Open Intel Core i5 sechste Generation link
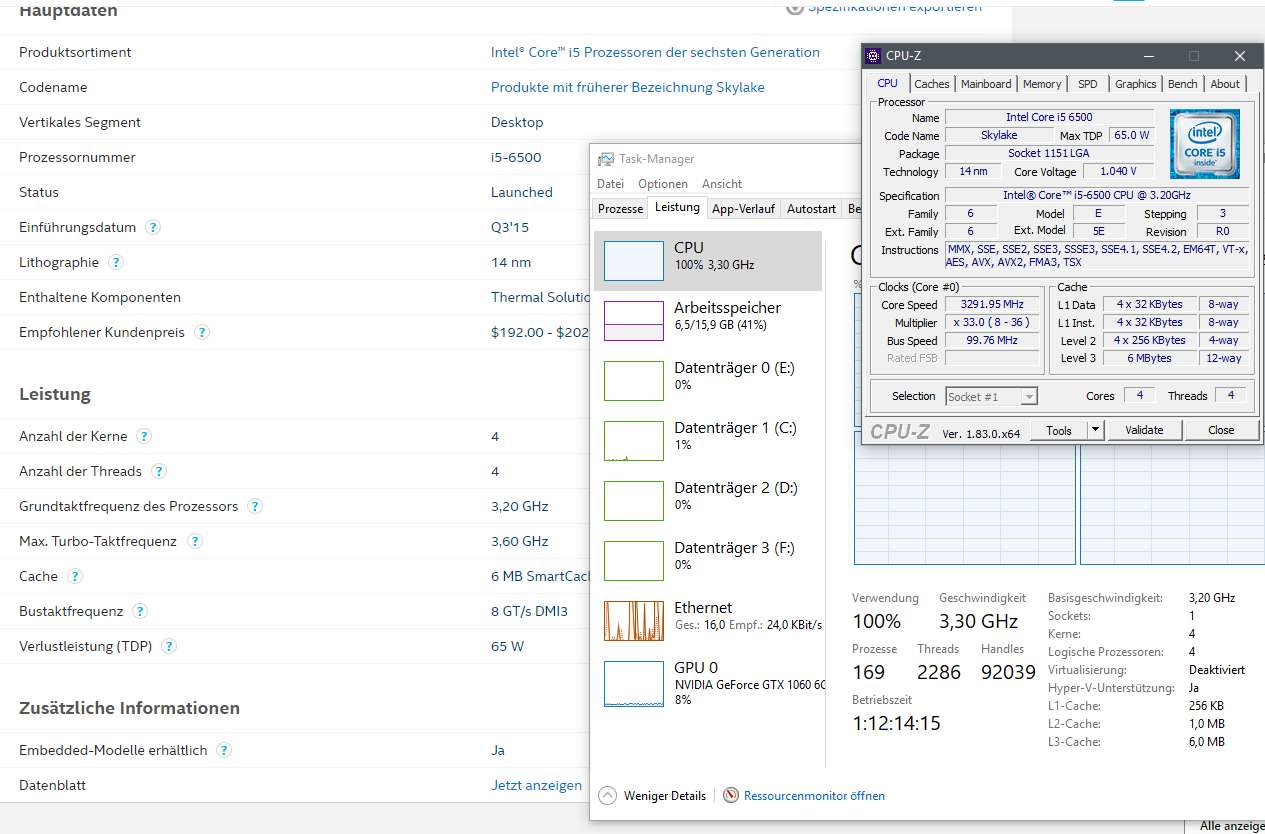The image size is (1265, 834). 655,52
